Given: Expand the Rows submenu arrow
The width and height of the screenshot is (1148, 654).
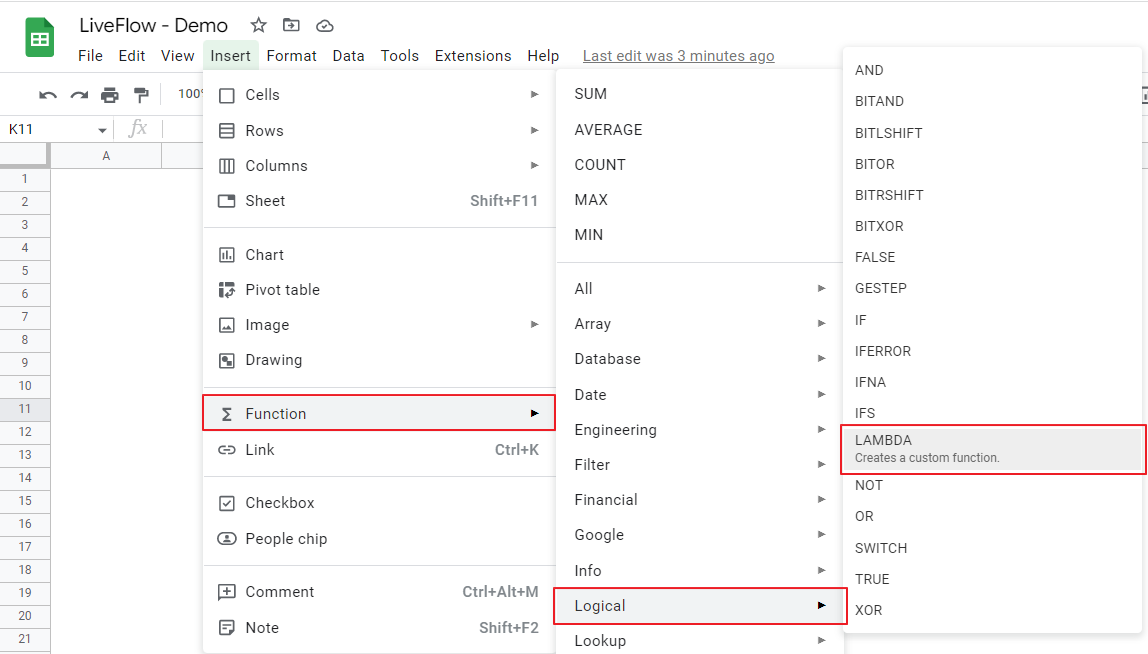Looking at the screenshot, I should (x=534, y=130).
